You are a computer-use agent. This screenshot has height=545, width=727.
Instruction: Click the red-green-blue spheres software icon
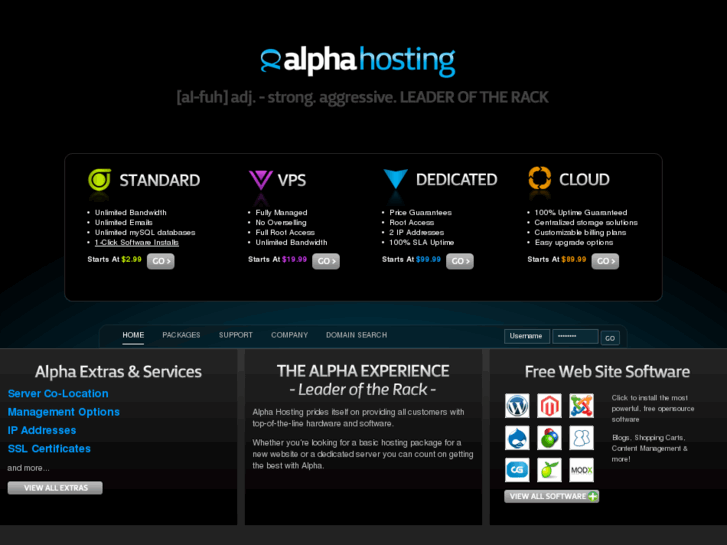point(549,438)
